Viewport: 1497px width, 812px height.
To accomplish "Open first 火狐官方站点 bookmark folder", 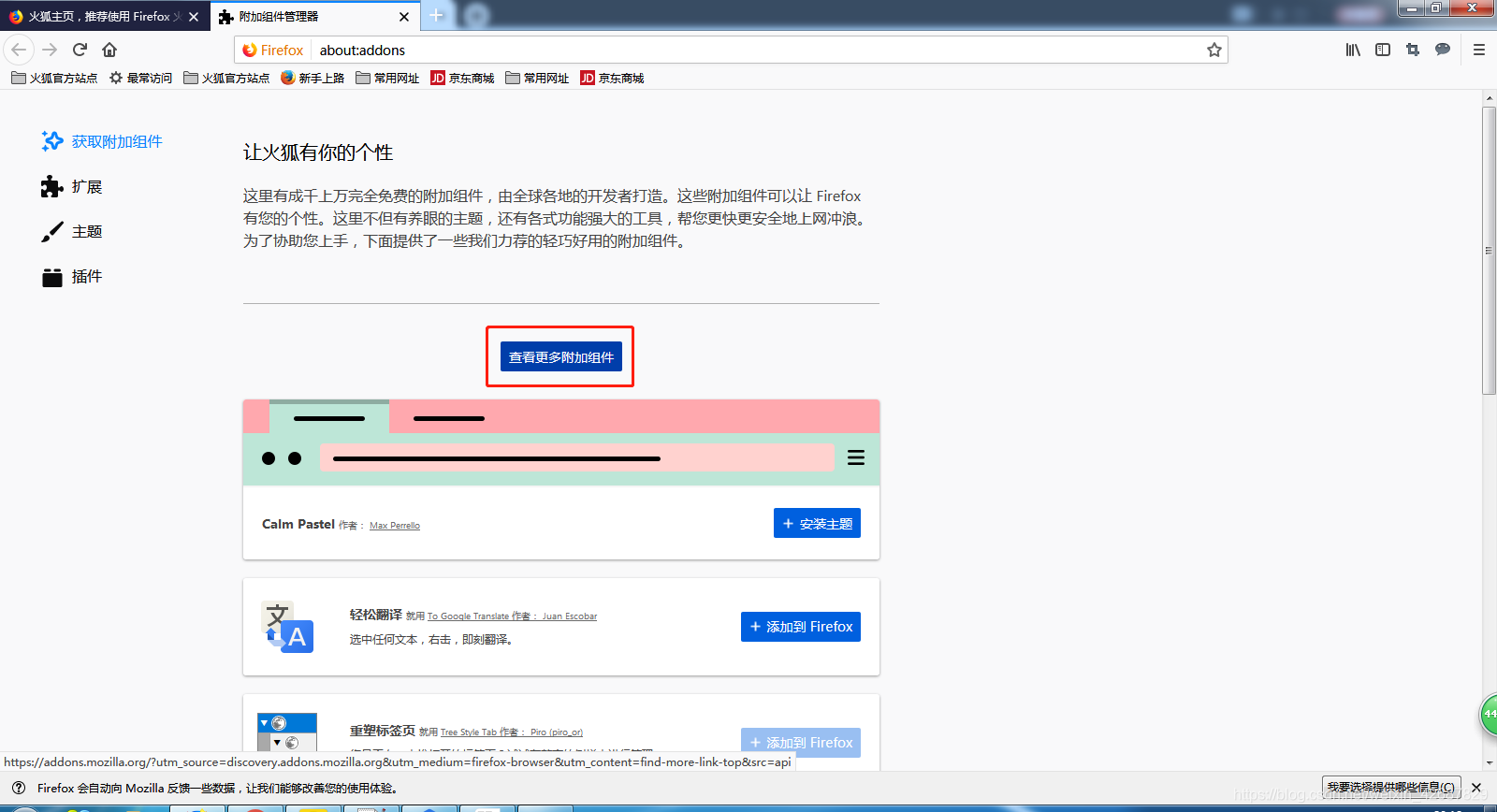I will [x=54, y=78].
